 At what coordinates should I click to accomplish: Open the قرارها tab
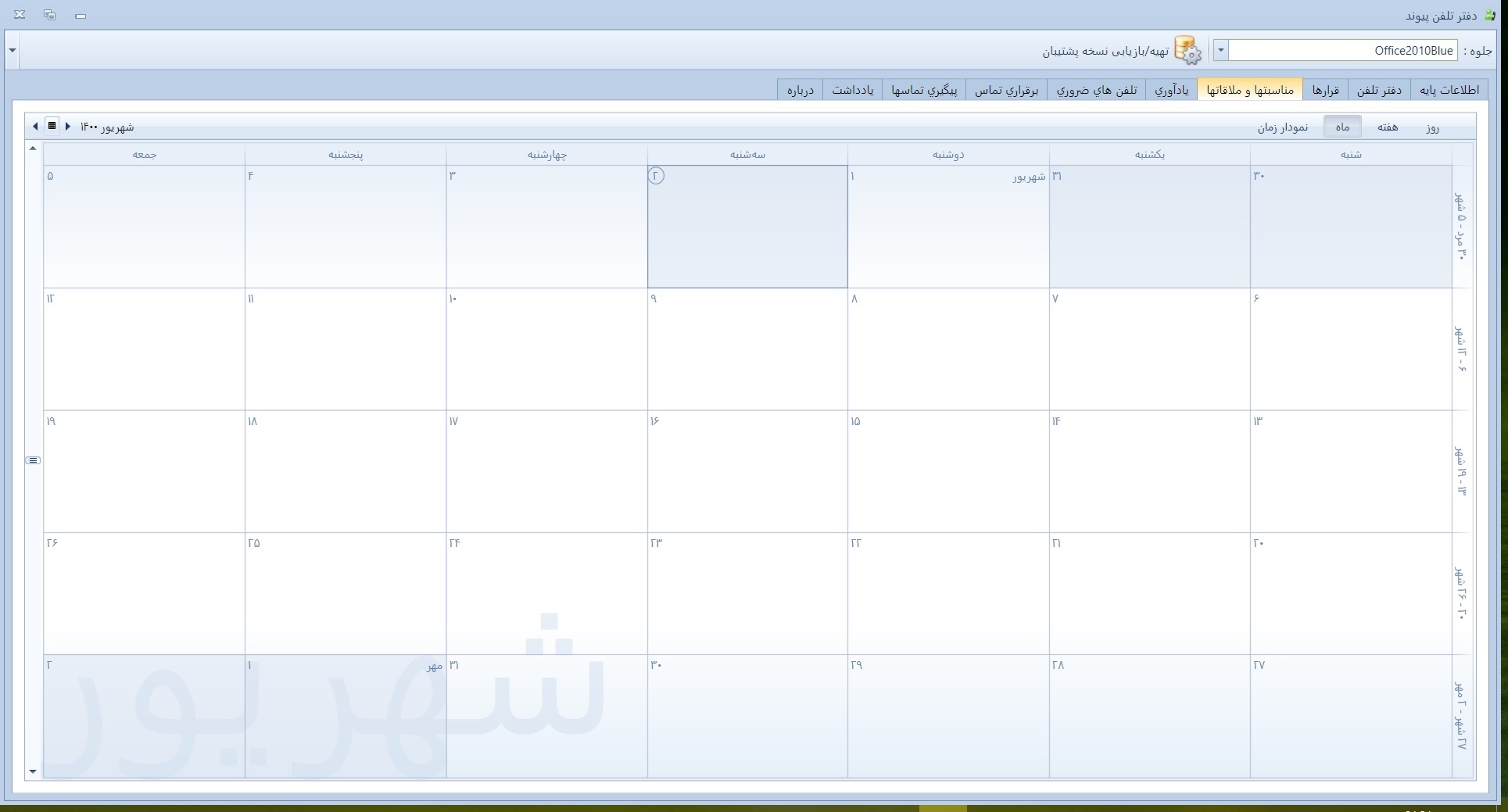[x=1325, y=90]
